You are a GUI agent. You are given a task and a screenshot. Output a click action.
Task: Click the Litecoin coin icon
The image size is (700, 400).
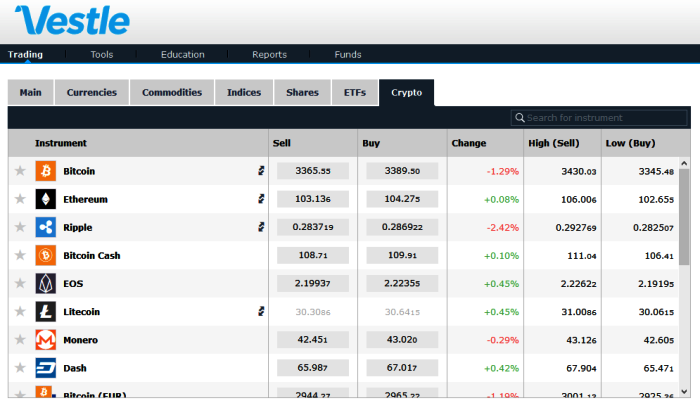[x=46, y=312]
